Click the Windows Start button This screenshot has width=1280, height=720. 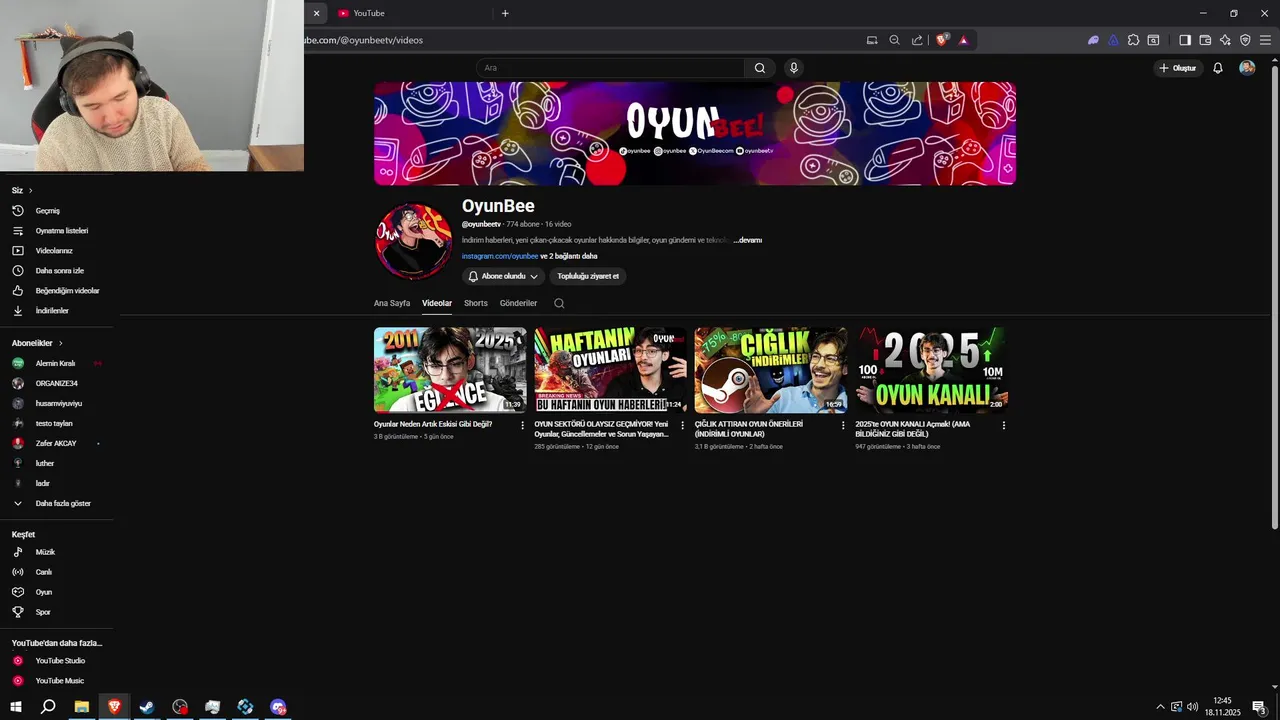coord(16,707)
